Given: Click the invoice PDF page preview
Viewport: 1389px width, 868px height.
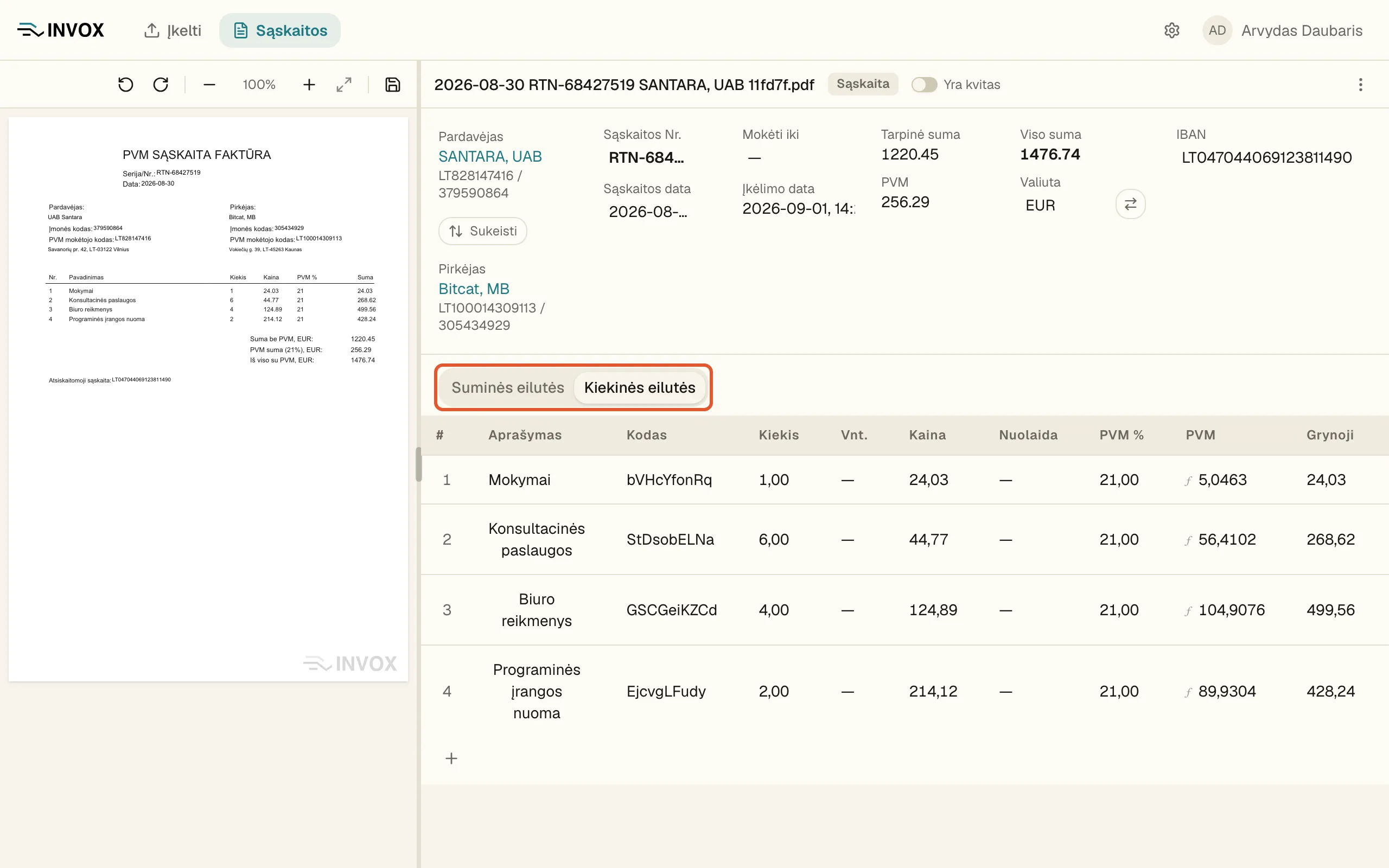Looking at the screenshot, I should tap(208, 400).
